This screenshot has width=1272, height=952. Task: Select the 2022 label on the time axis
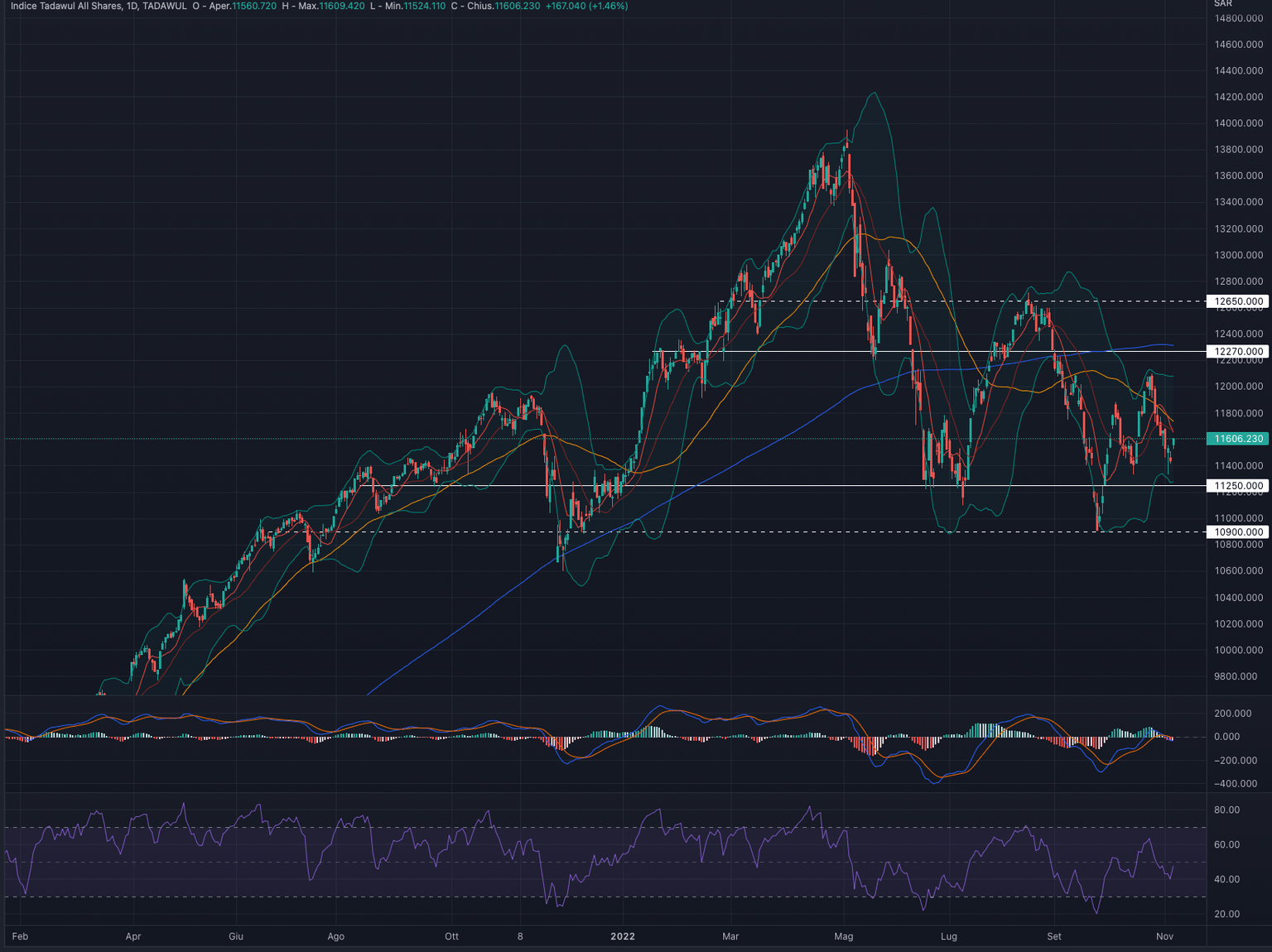pyautogui.click(x=623, y=936)
